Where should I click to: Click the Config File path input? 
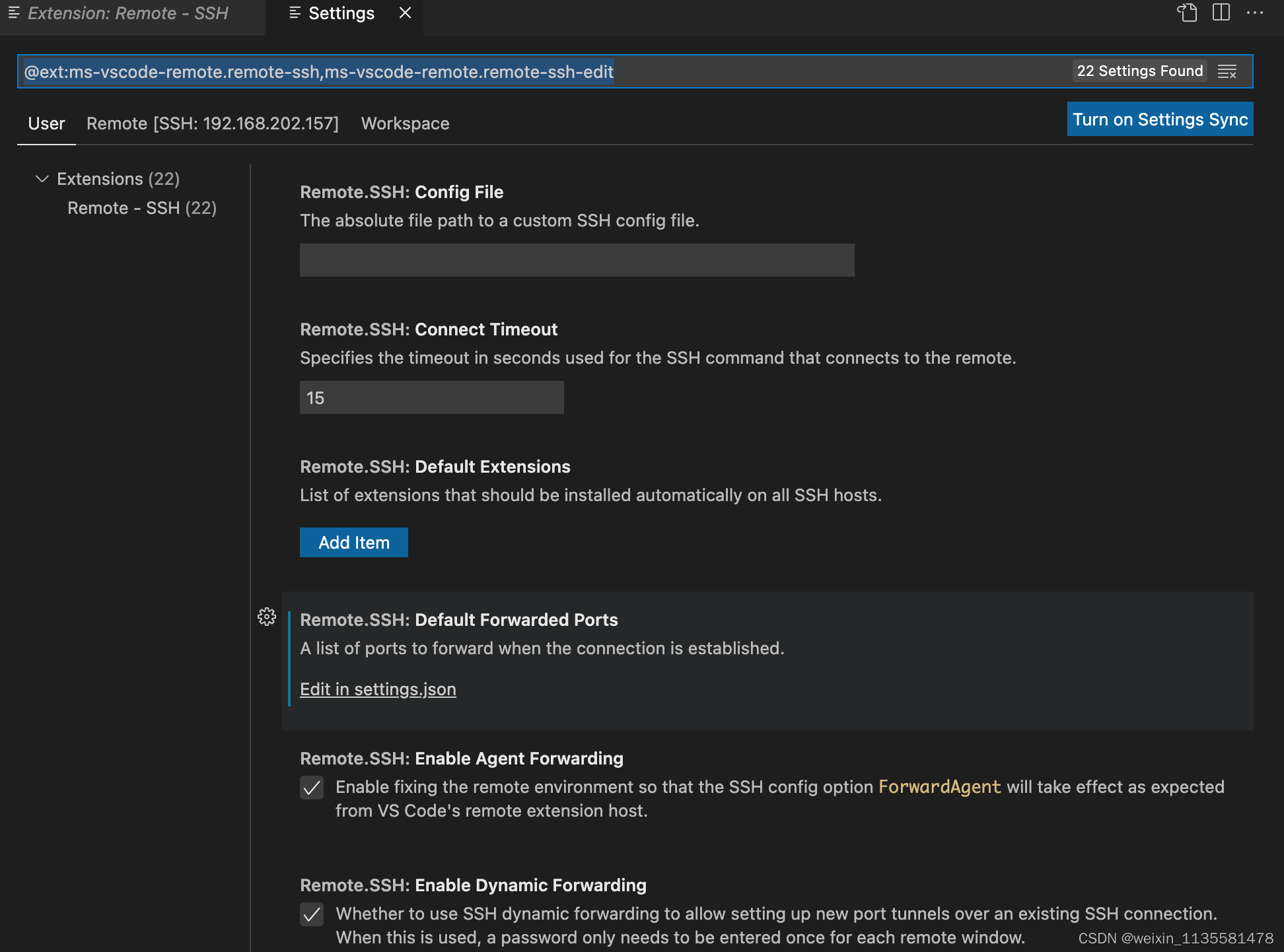coord(577,260)
